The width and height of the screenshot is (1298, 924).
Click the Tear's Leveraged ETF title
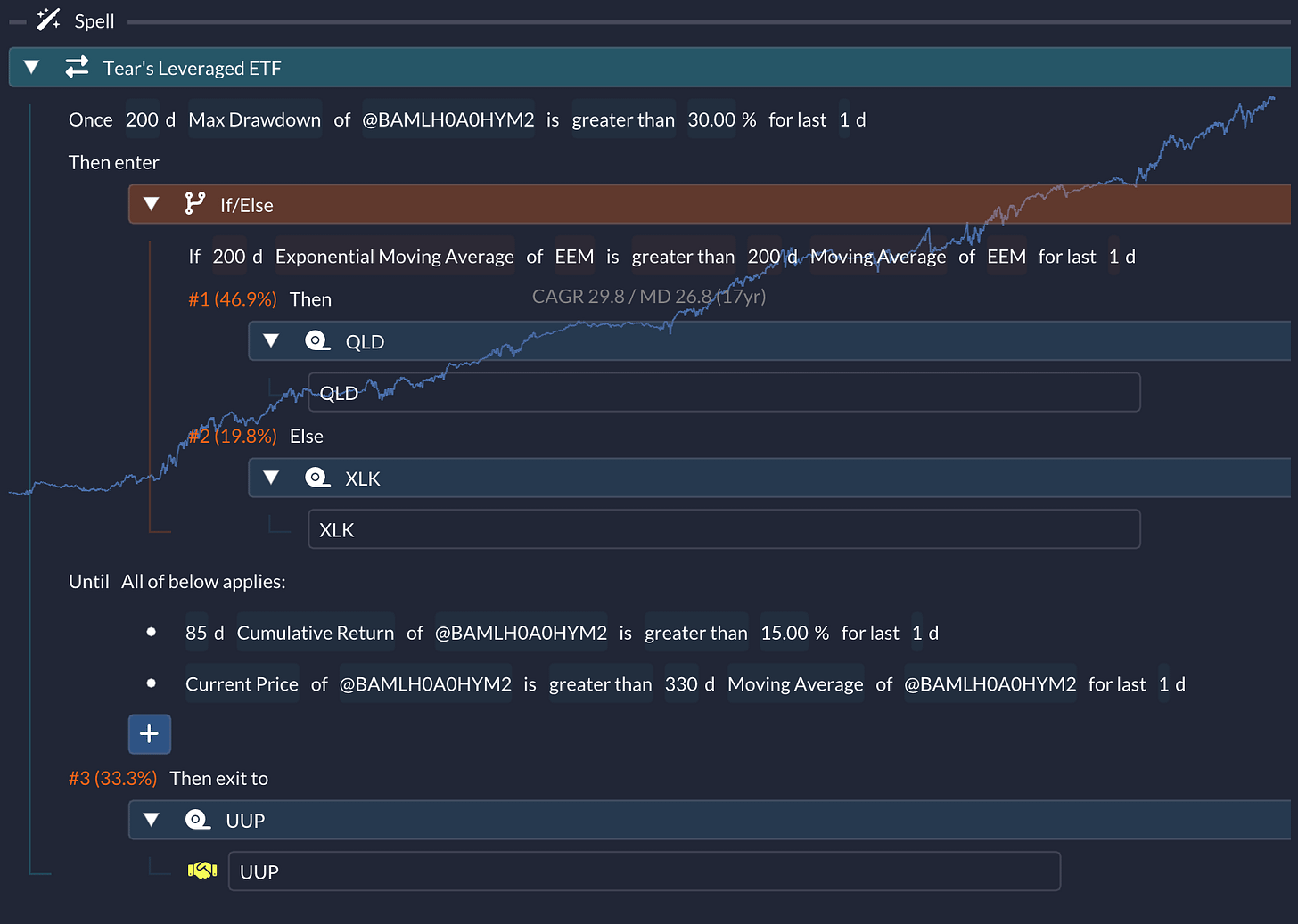[x=192, y=68]
